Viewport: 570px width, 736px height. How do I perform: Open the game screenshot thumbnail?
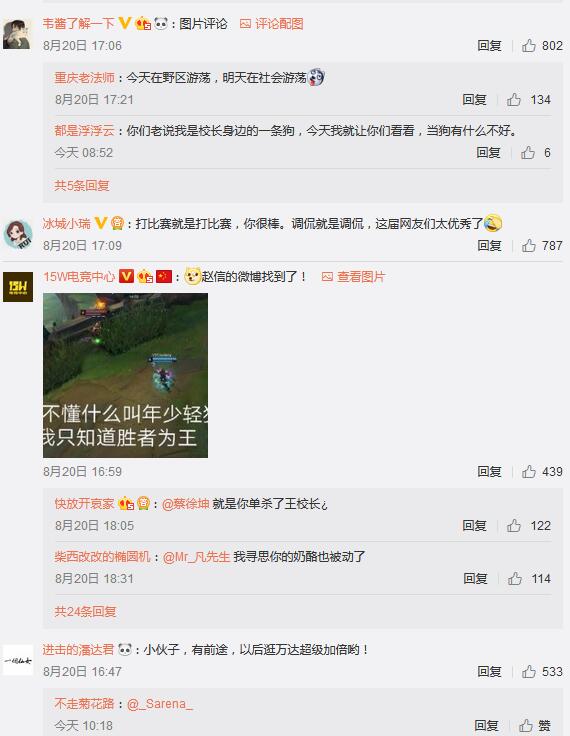(125, 375)
